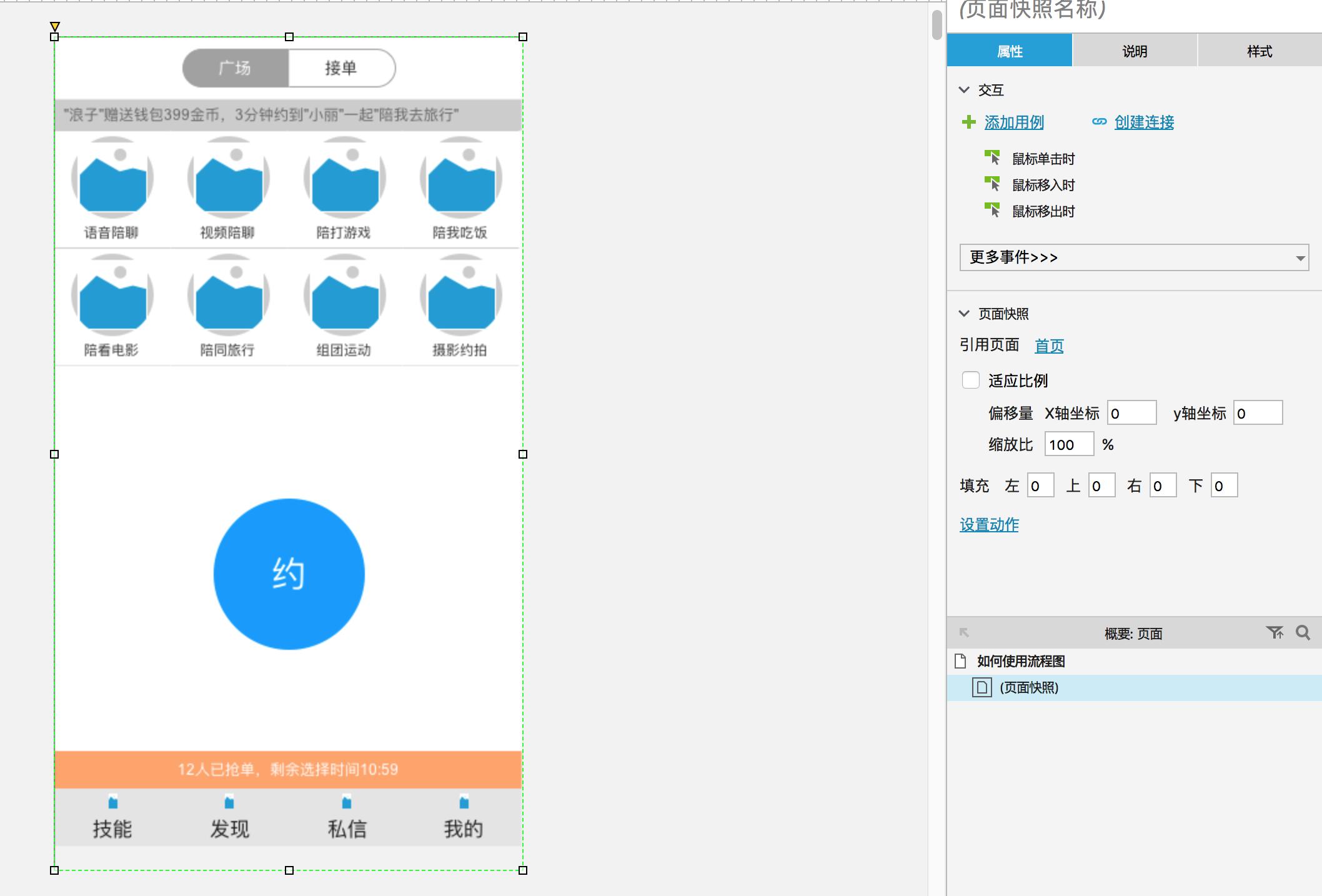Click 添加用例 button
Viewport: 1322px width, 896px height.
pos(1009,122)
